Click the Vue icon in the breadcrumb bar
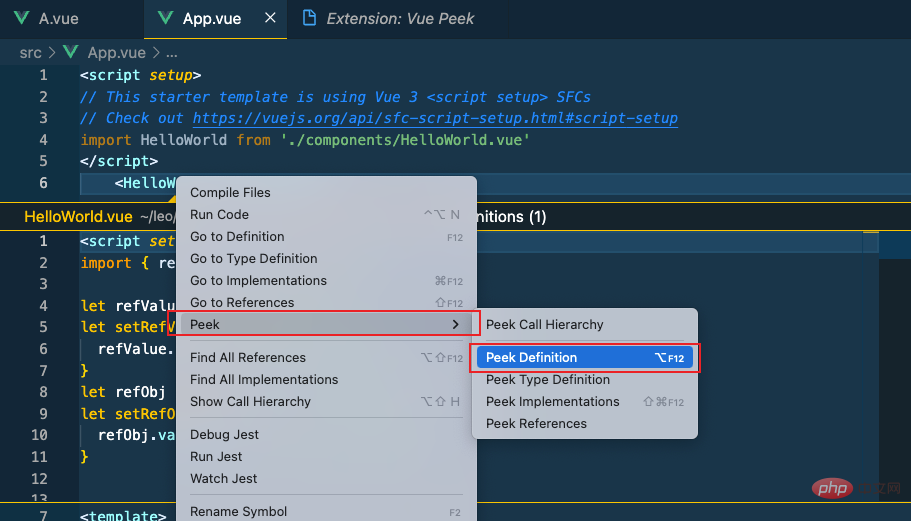The image size is (911, 521). coord(71,52)
